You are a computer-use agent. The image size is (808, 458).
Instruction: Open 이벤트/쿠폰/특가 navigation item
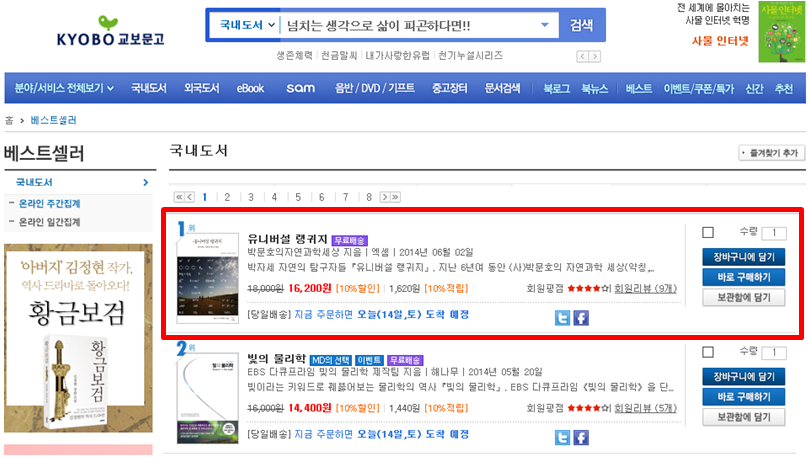(699, 88)
